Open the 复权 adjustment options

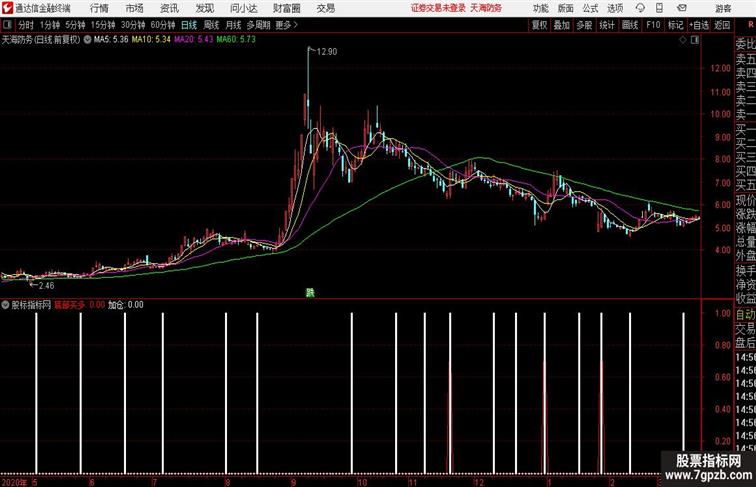pos(539,25)
